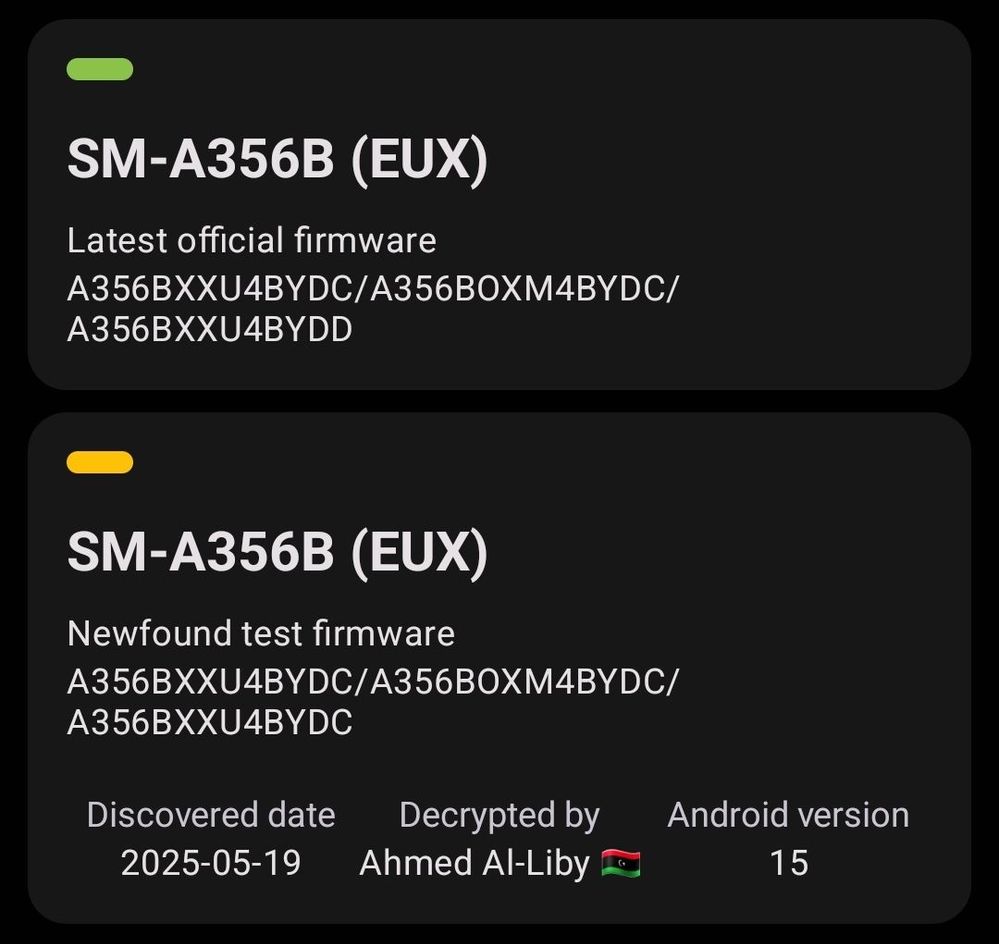Screen dimensions: 999x944
Task: Click the A356BXXU4BYDC/A356BOXM4BYDC line in test card
Action: 373,682
